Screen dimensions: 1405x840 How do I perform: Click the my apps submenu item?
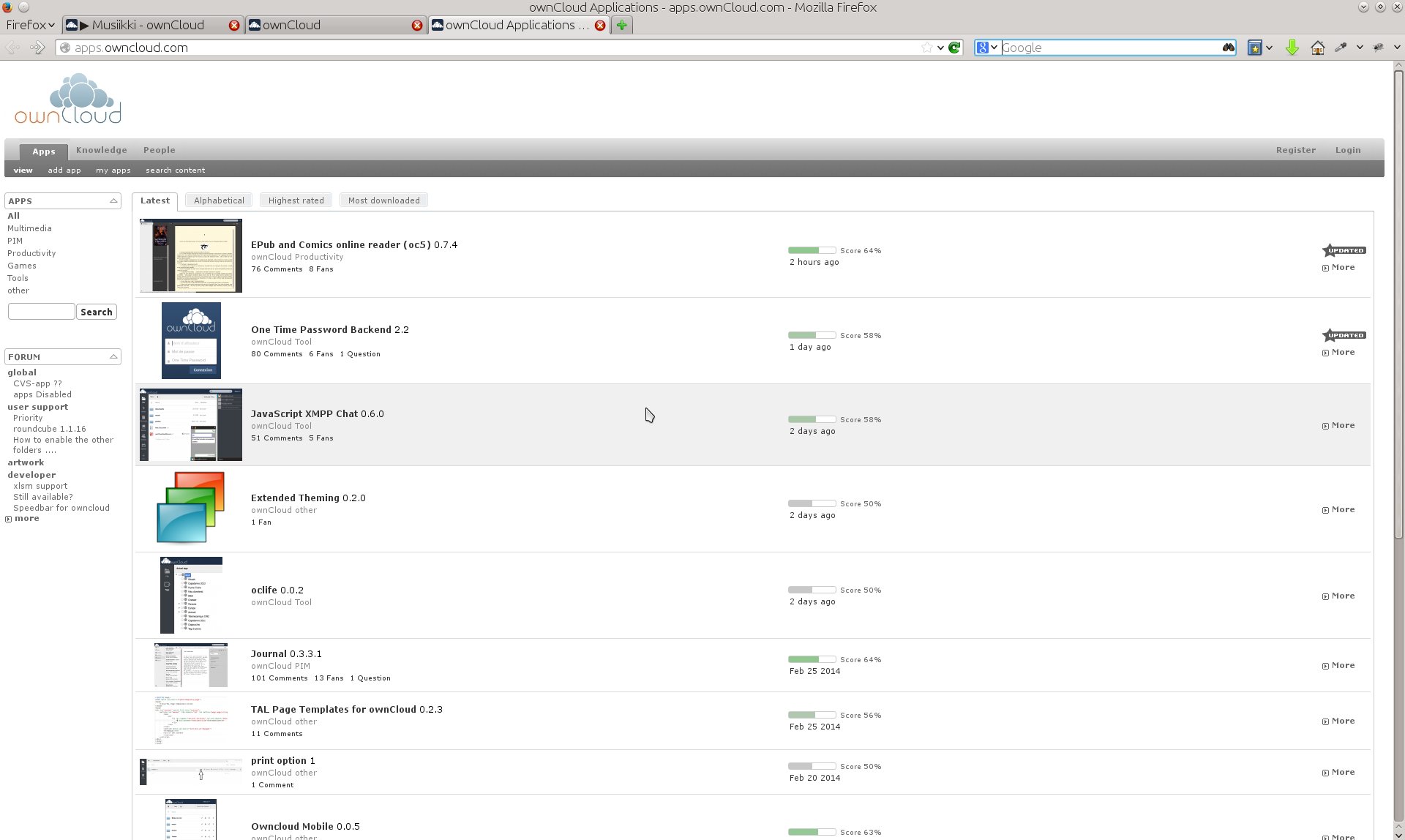tap(113, 170)
